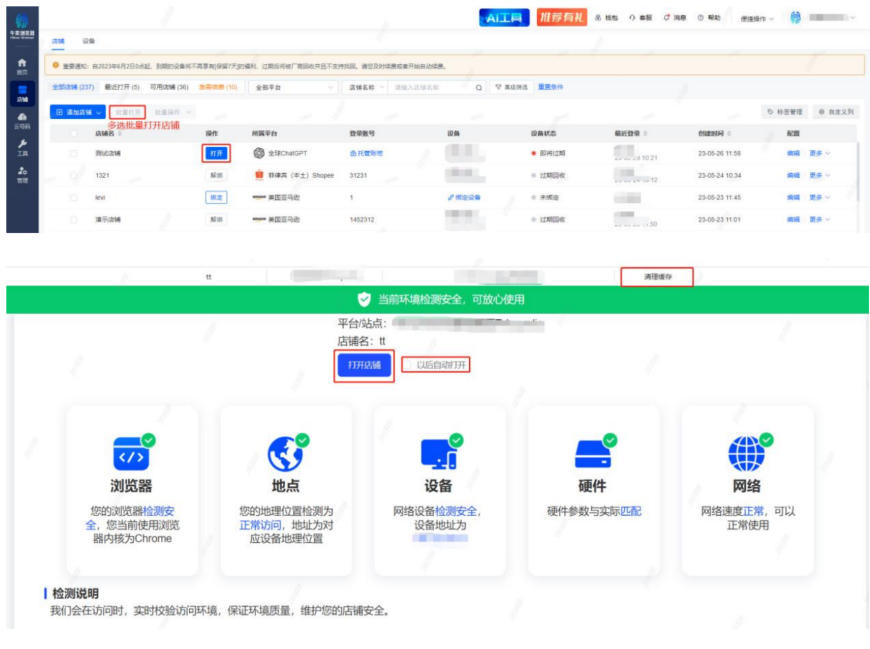Click the blue 打开店铺 button
This screenshot has width=870, height=649.
point(364,365)
